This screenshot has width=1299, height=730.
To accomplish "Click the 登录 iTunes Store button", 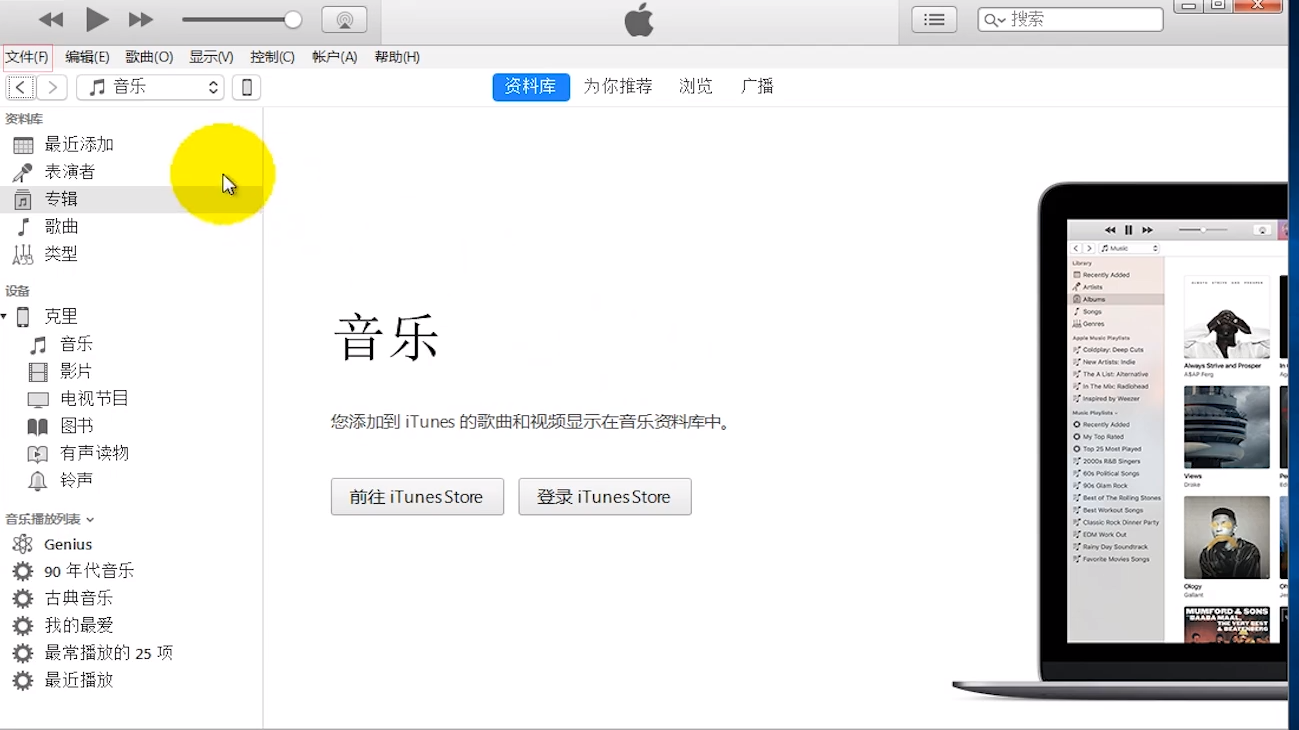I will (x=605, y=497).
